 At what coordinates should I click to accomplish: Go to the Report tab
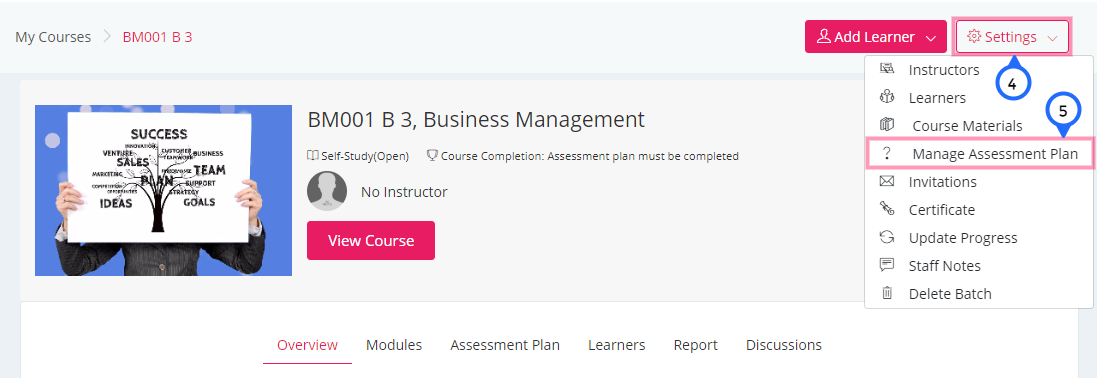point(695,345)
